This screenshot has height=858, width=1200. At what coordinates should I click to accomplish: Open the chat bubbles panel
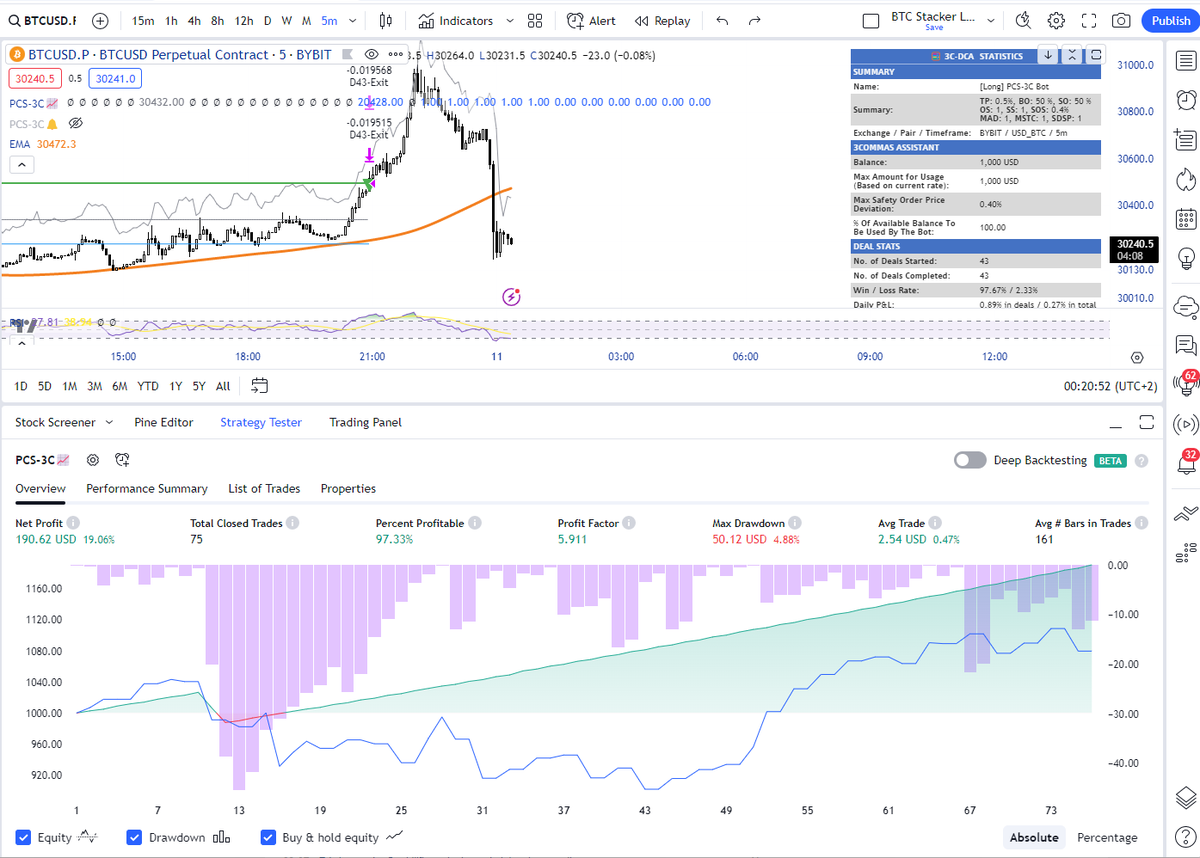point(1186,345)
